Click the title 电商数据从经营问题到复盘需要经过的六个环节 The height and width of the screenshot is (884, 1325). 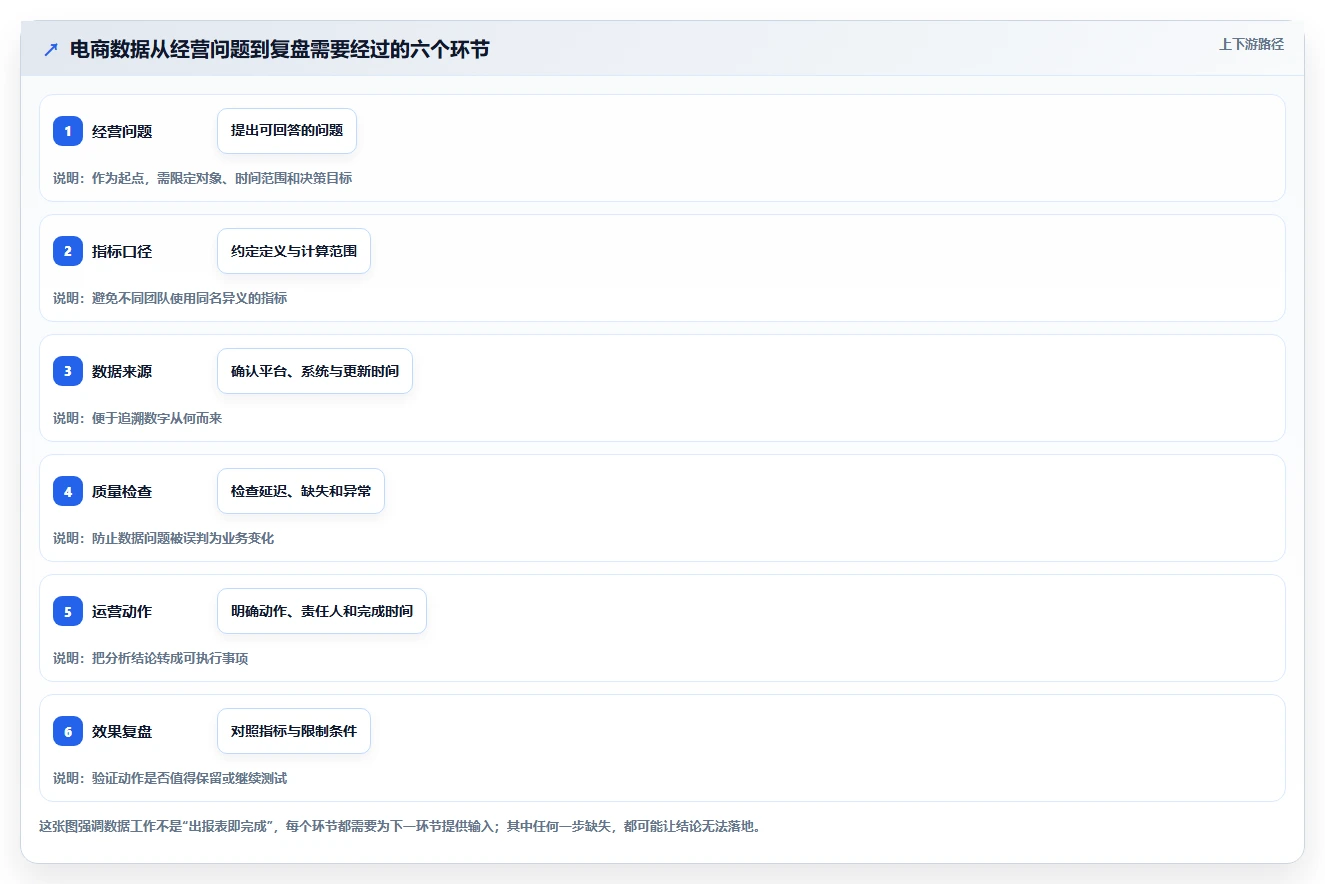coord(280,49)
